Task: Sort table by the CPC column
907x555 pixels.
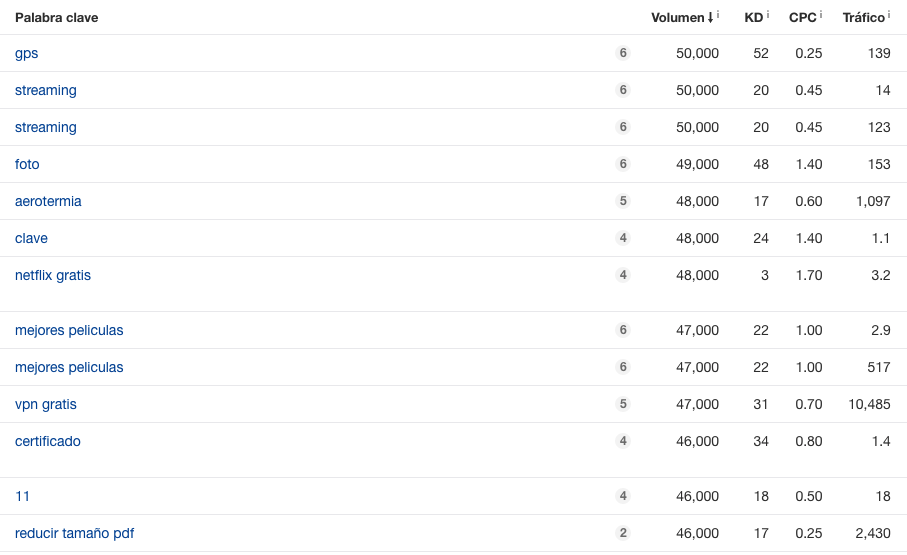Action: pyautogui.click(x=803, y=17)
